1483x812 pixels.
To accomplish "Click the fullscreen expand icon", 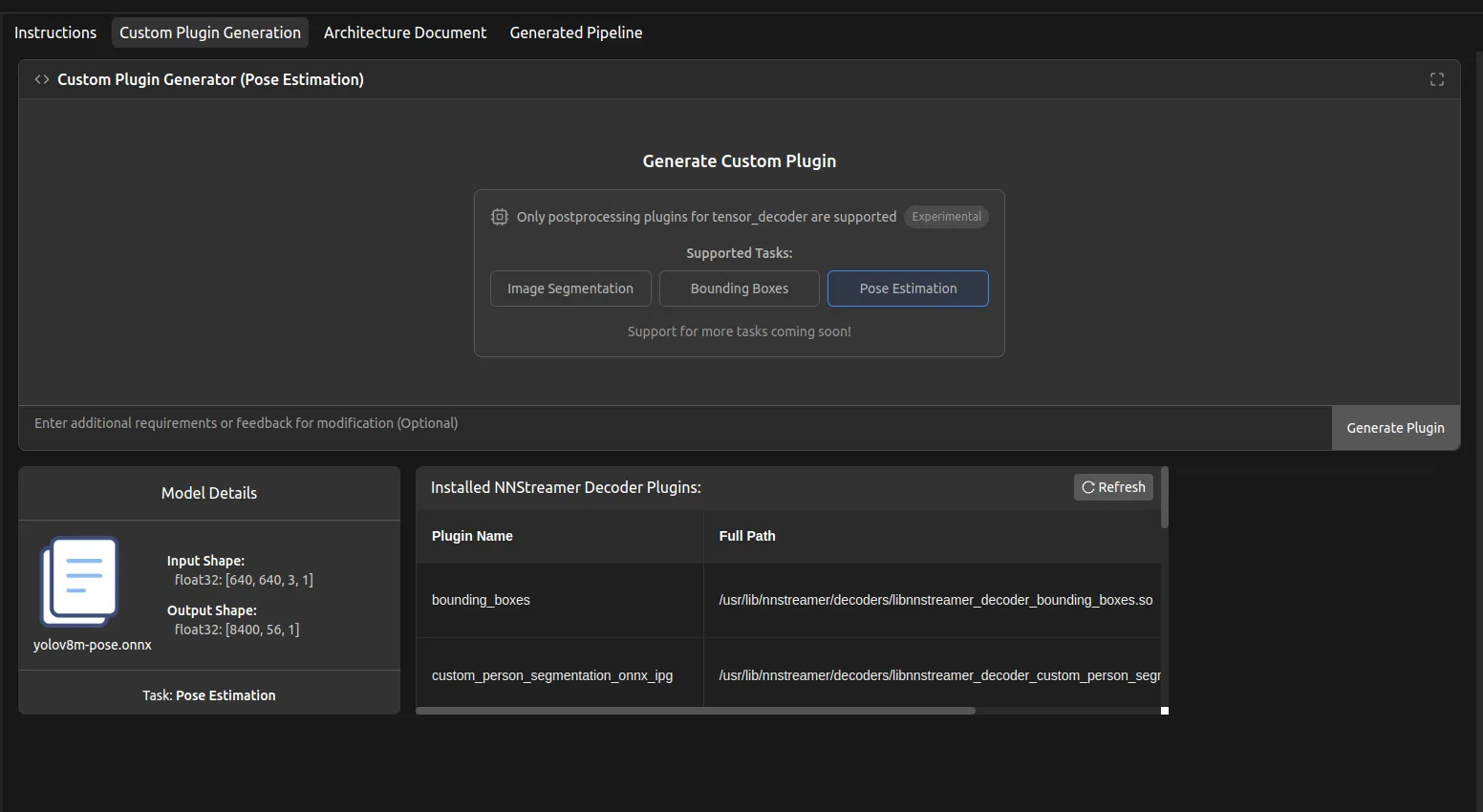I will (1436, 79).
